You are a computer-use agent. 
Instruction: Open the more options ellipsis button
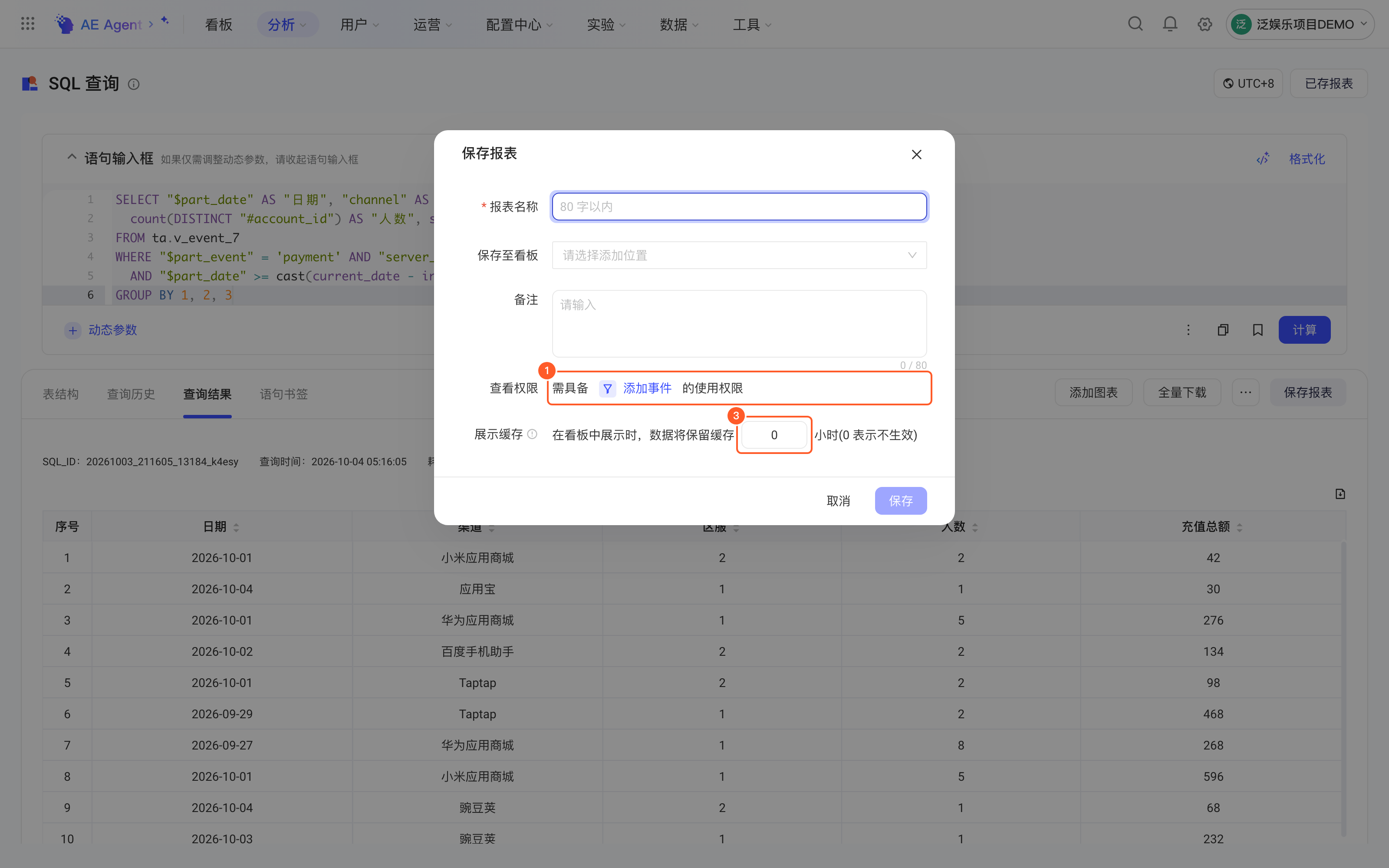[x=1245, y=393]
